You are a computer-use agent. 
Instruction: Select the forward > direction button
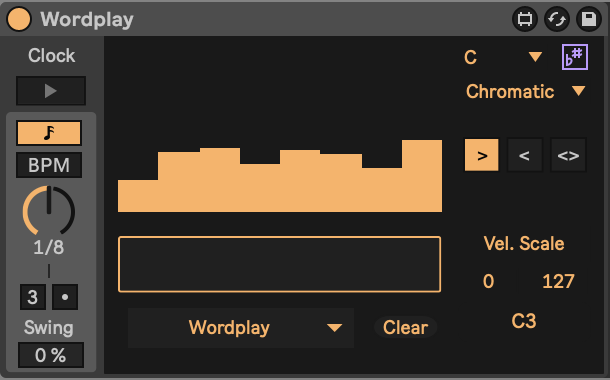pos(482,155)
